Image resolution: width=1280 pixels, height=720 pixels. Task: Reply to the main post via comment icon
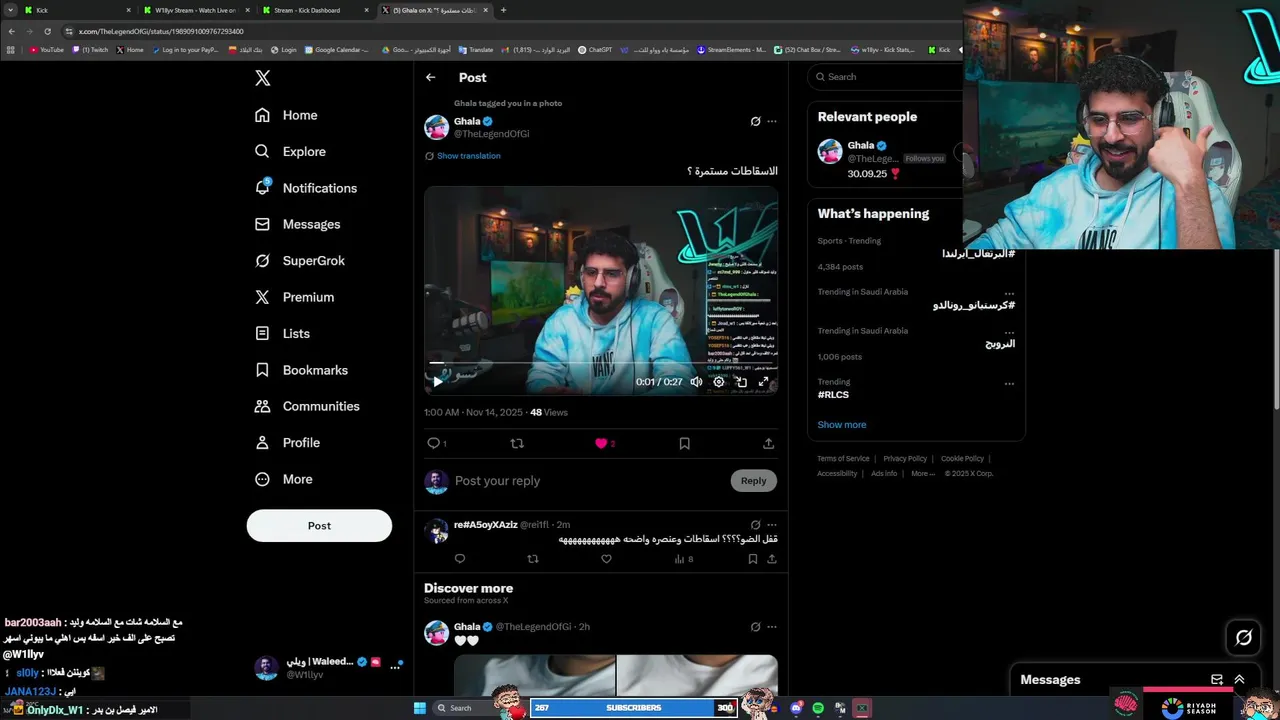pos(433,443)
